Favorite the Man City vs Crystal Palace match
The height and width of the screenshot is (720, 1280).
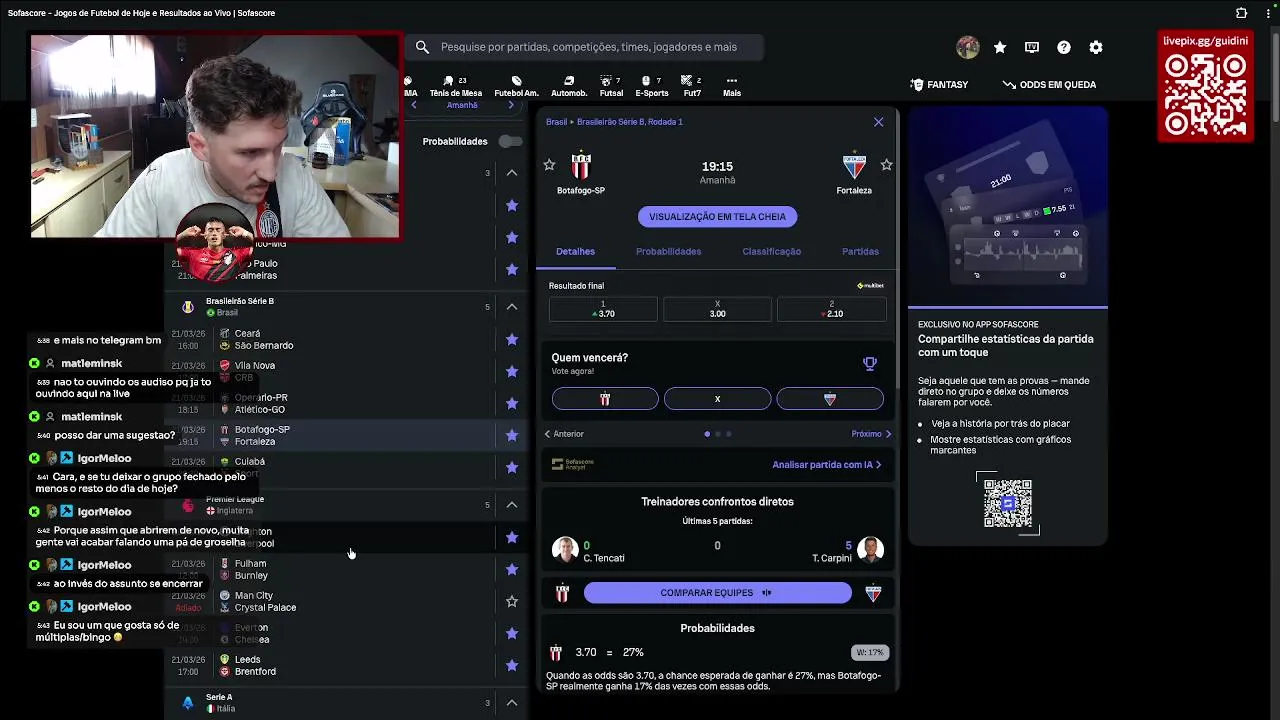[512, 601]
